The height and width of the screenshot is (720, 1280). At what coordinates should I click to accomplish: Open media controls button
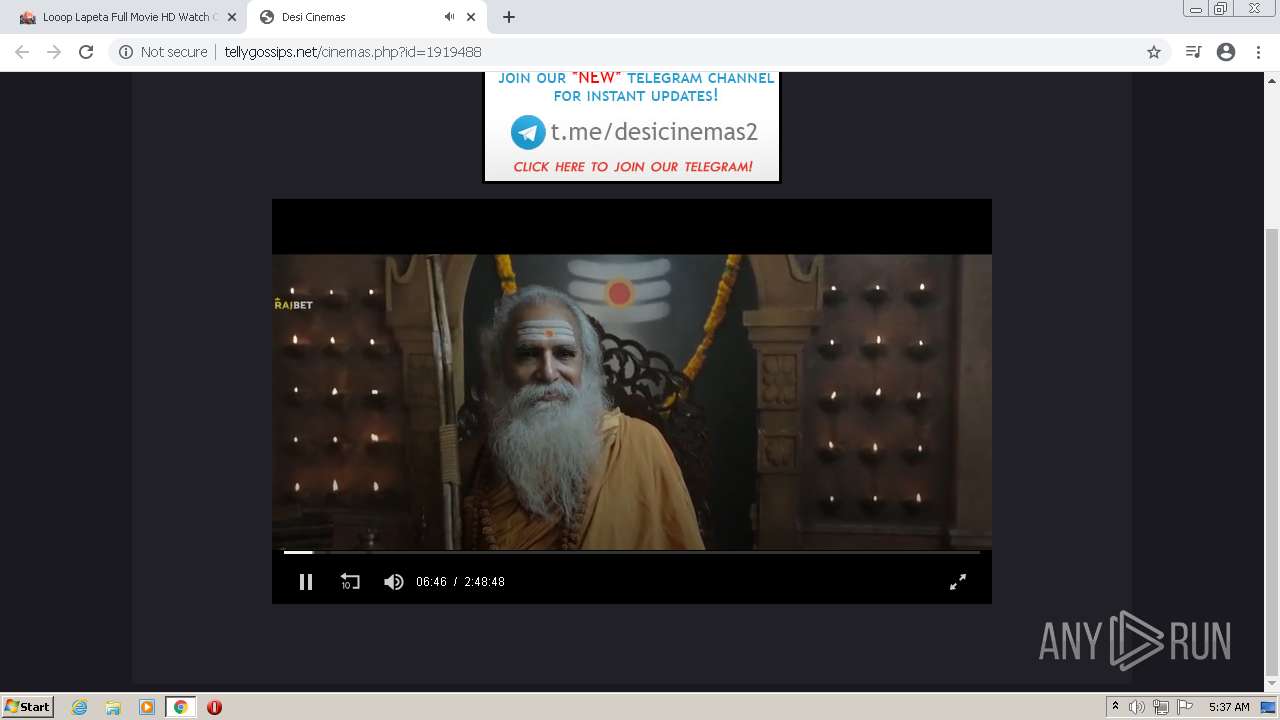(1193, 52)
